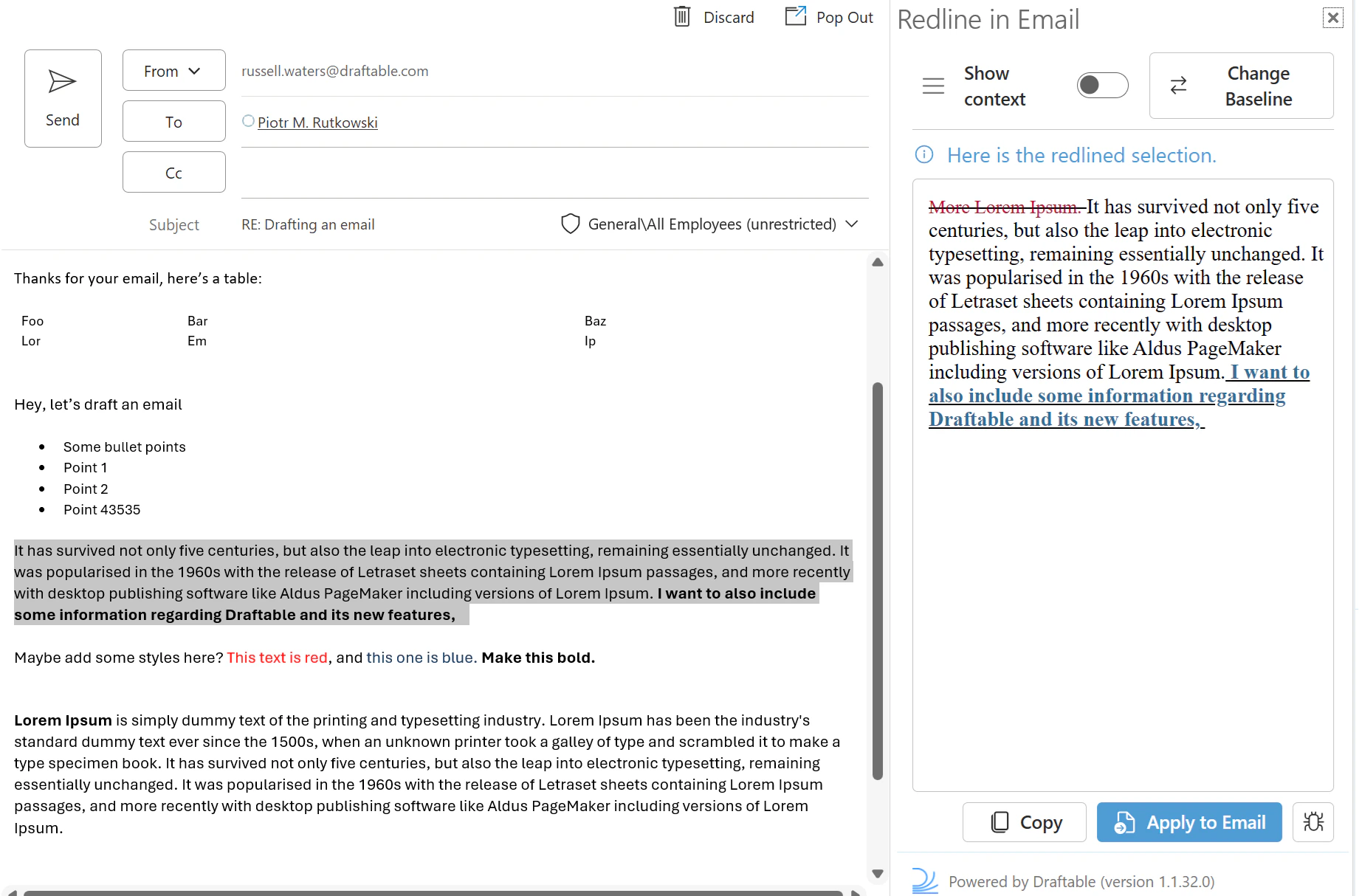Click table cell 'Foo'

32,321
